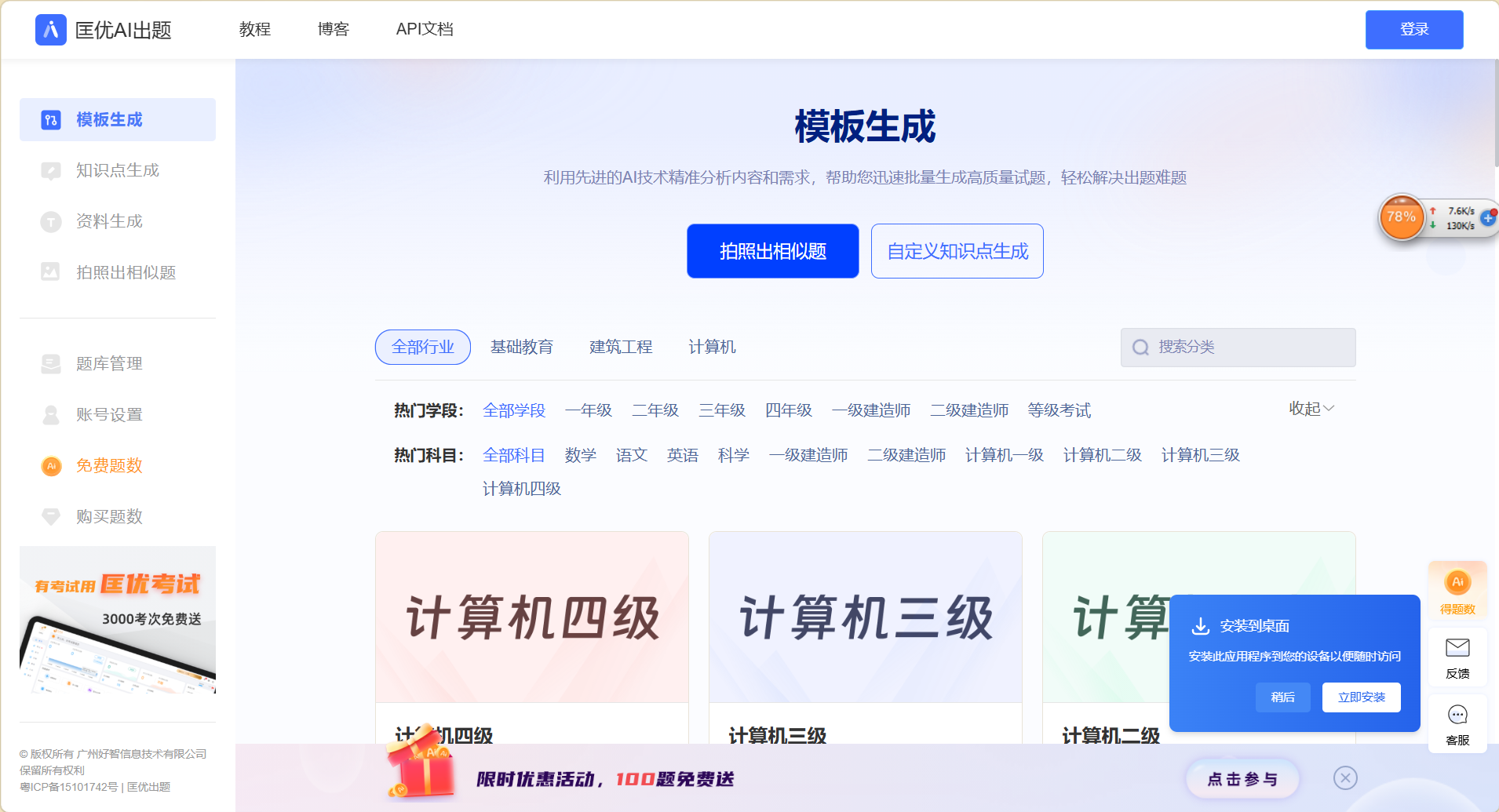The height and width of the screenshot is (812, 1499).
Task: Click the 78% memory floating ball
Action: [x=1402, y=217]
